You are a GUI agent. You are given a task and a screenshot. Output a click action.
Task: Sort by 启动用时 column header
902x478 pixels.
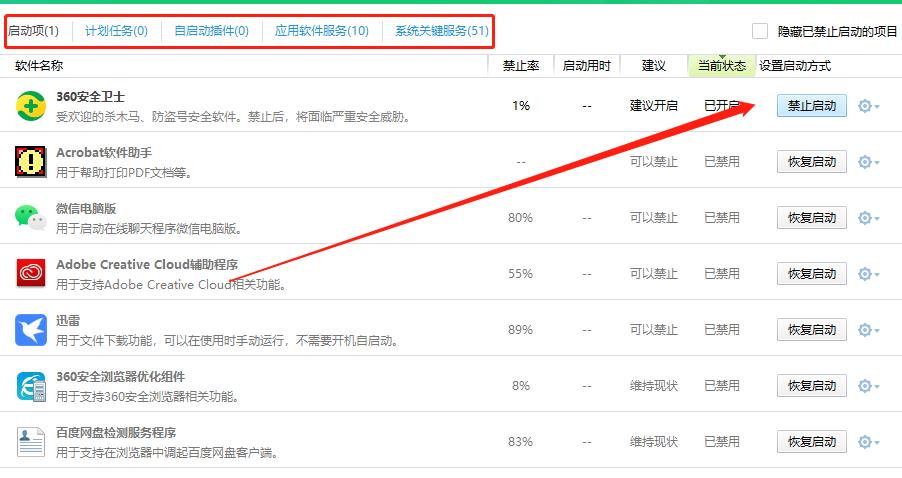click(587, 66)
